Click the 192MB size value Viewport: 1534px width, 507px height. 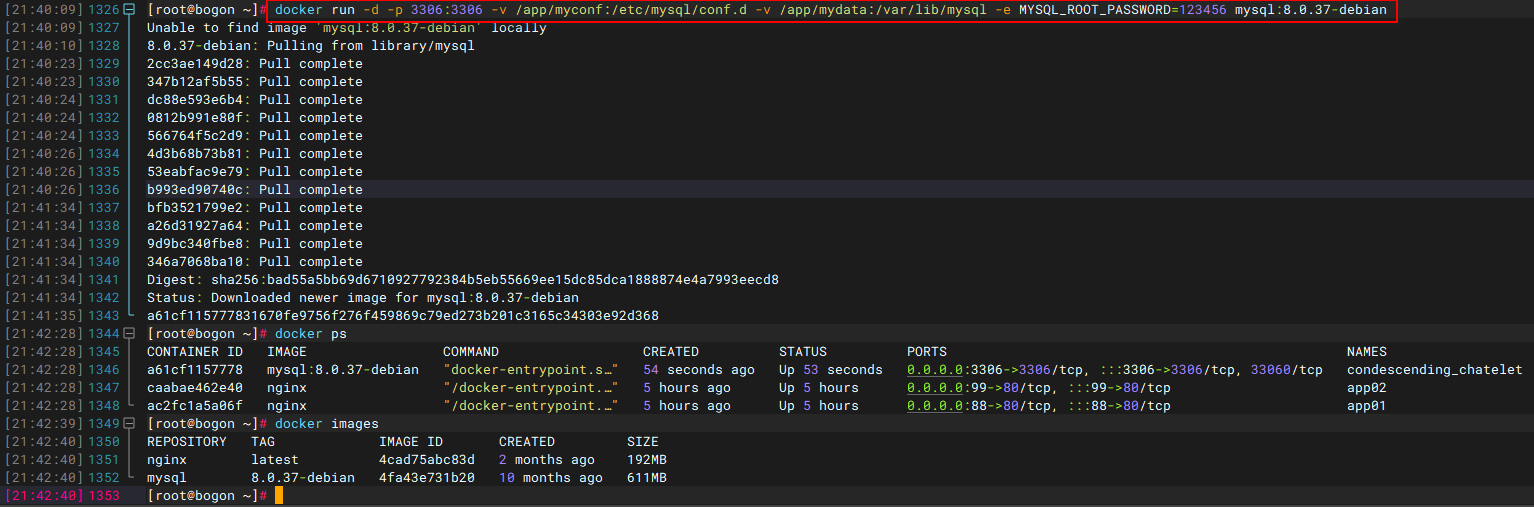click(647, 460)
